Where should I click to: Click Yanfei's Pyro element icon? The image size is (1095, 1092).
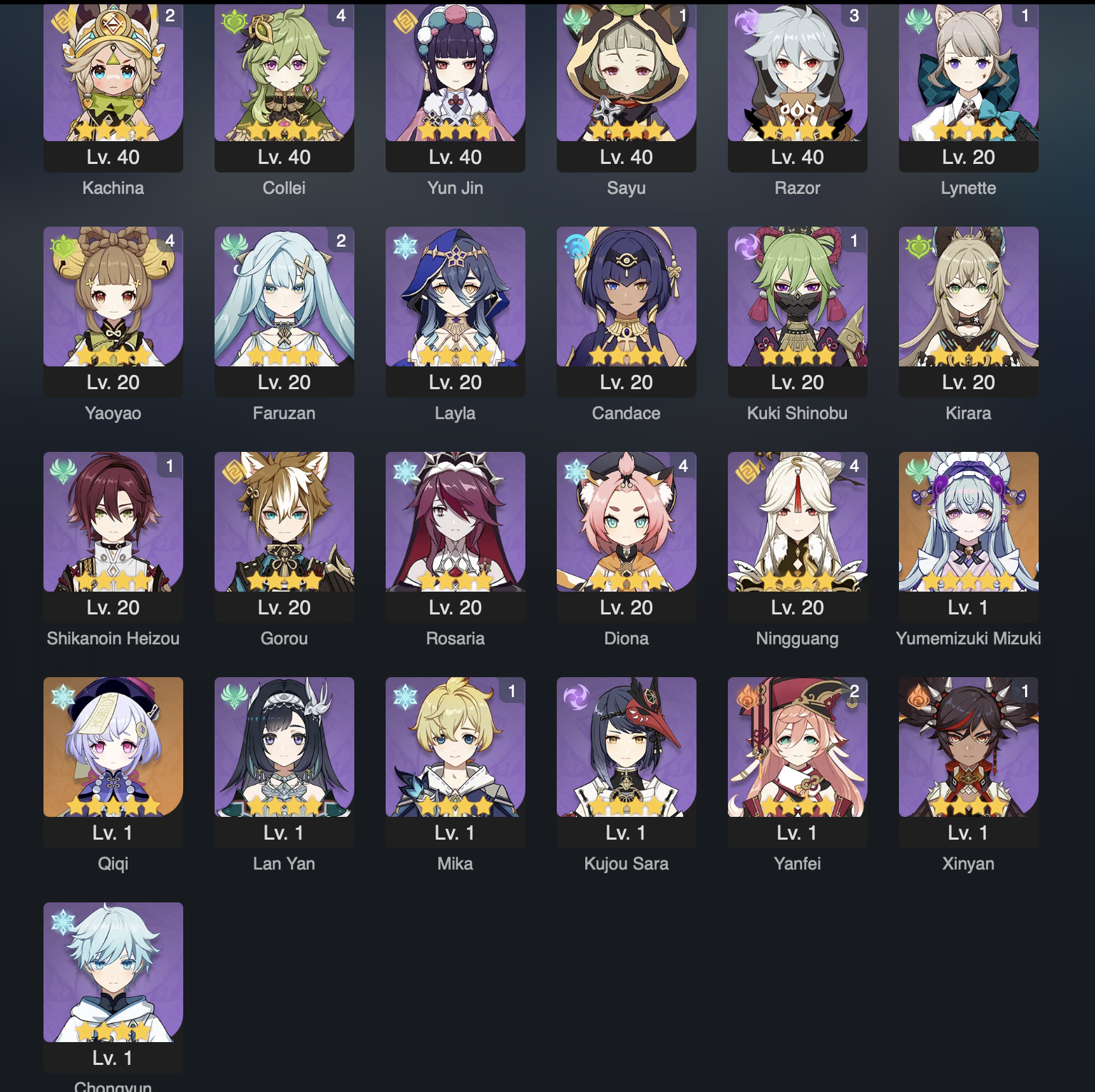(x=747, y=697)
